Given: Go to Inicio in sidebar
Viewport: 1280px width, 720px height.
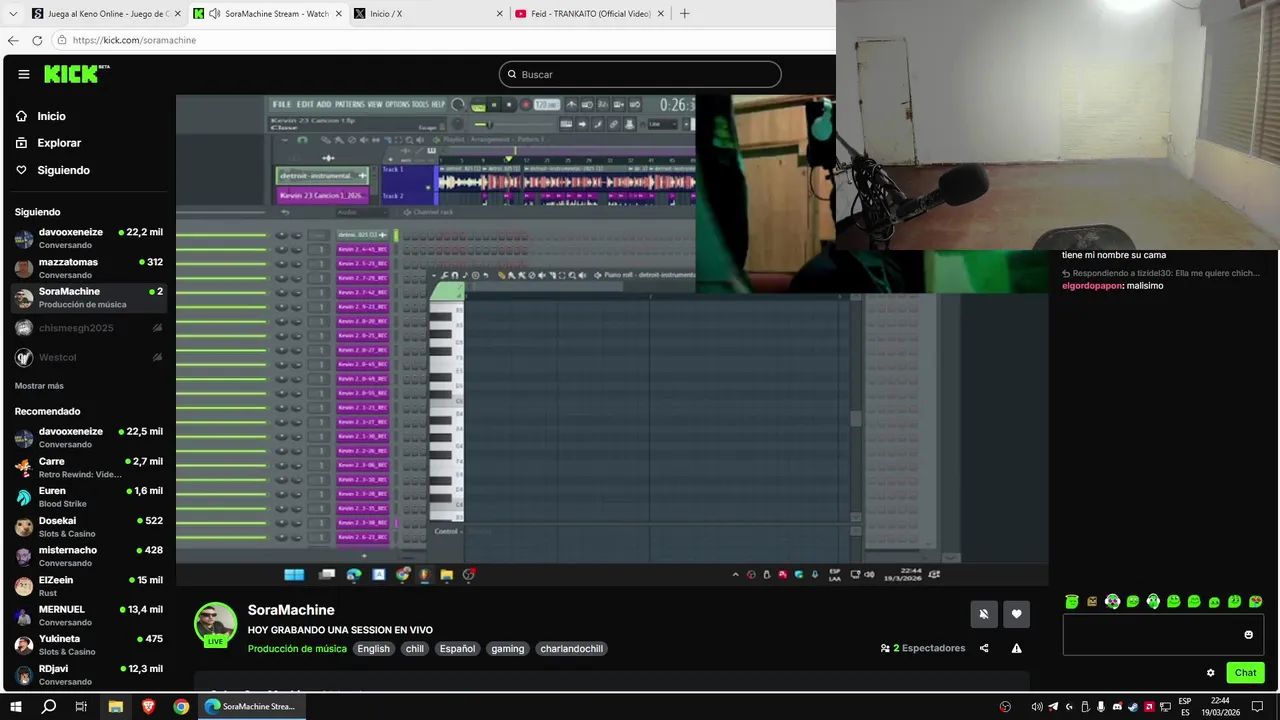Looking at the screenshot, I should tap(51, 116).
